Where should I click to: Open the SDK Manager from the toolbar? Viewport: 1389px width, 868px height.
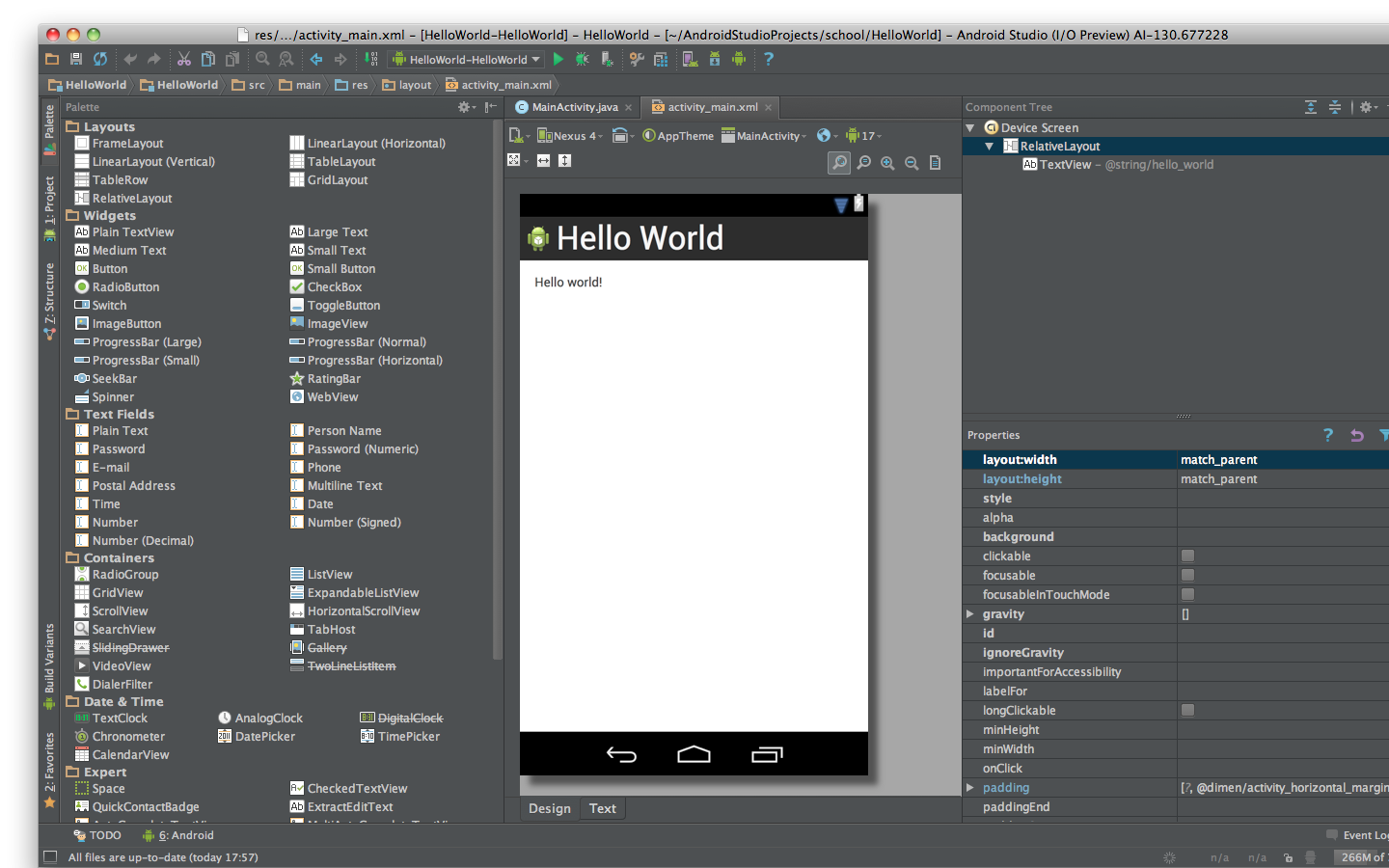pos(715,58)
